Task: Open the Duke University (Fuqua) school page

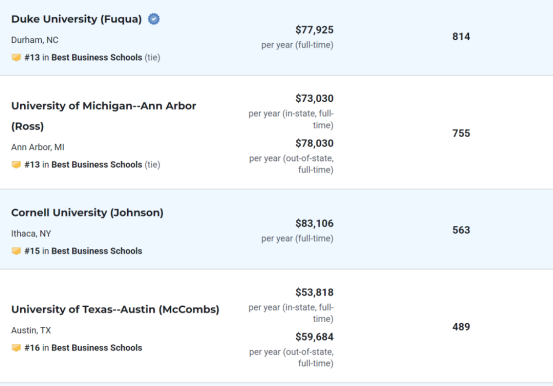Action: [x=77, y=19]
